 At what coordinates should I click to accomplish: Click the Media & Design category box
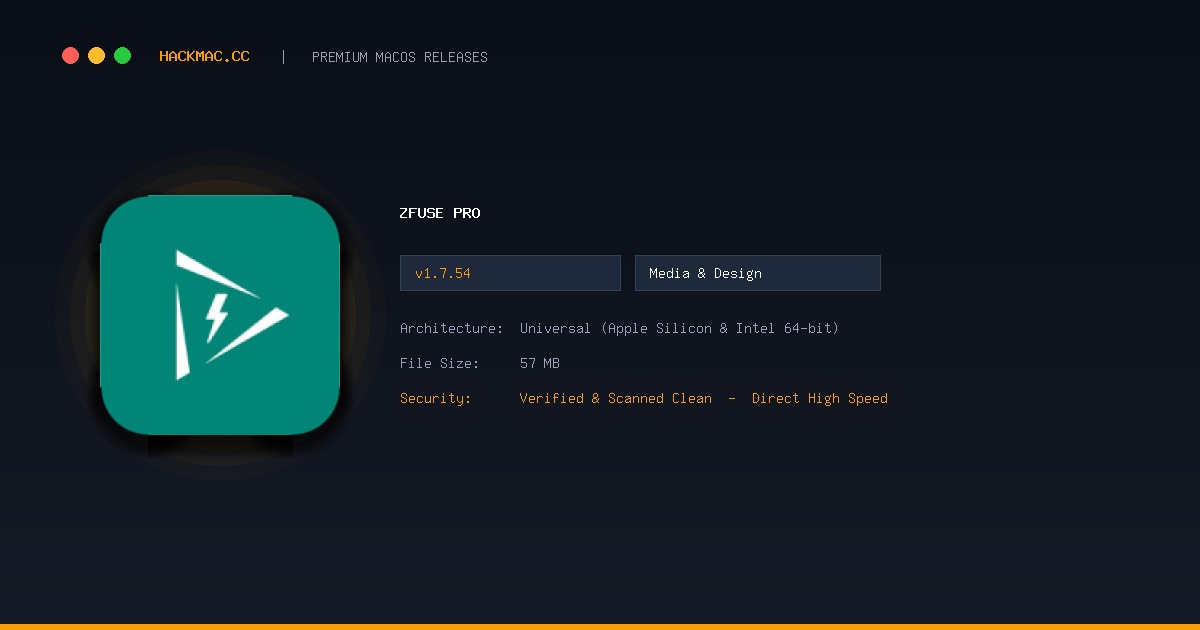pos(758,273)
